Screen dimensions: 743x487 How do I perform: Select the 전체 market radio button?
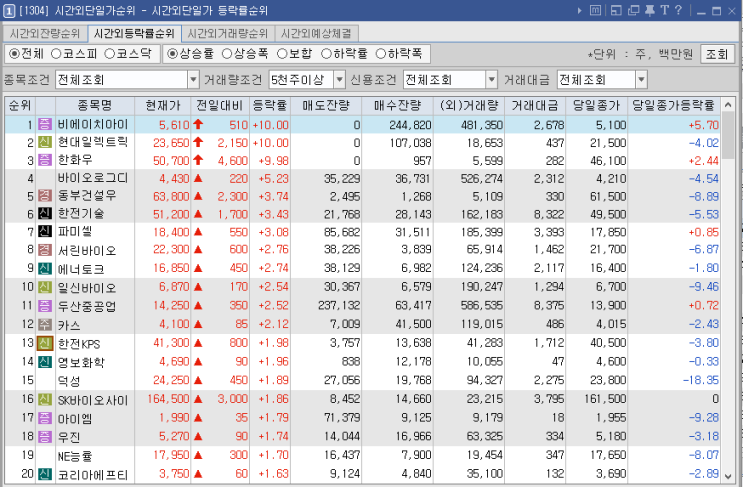[x=15, y=54]
